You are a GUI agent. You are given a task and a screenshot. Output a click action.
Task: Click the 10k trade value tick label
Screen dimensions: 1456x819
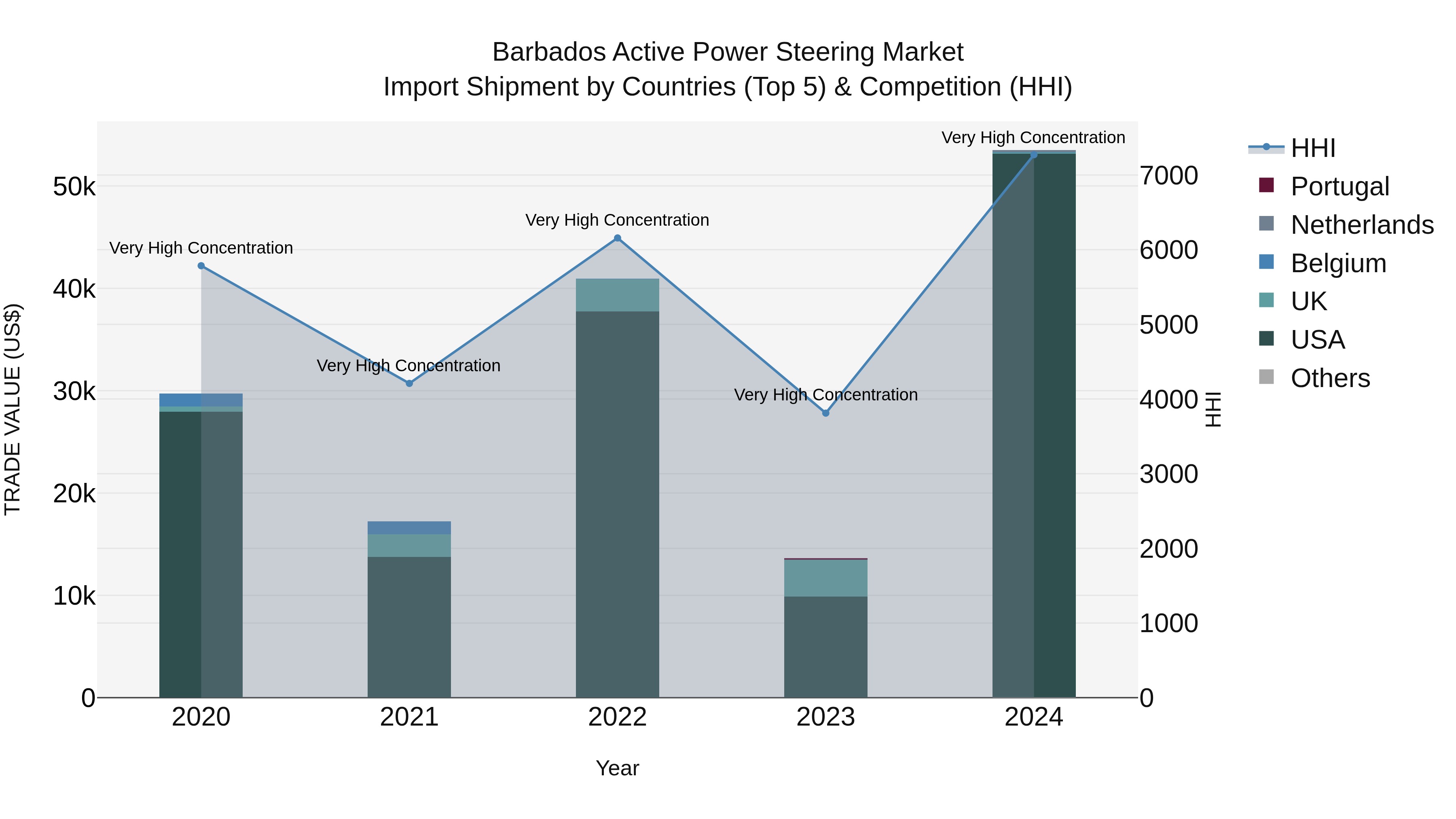(x=74, y=596)
